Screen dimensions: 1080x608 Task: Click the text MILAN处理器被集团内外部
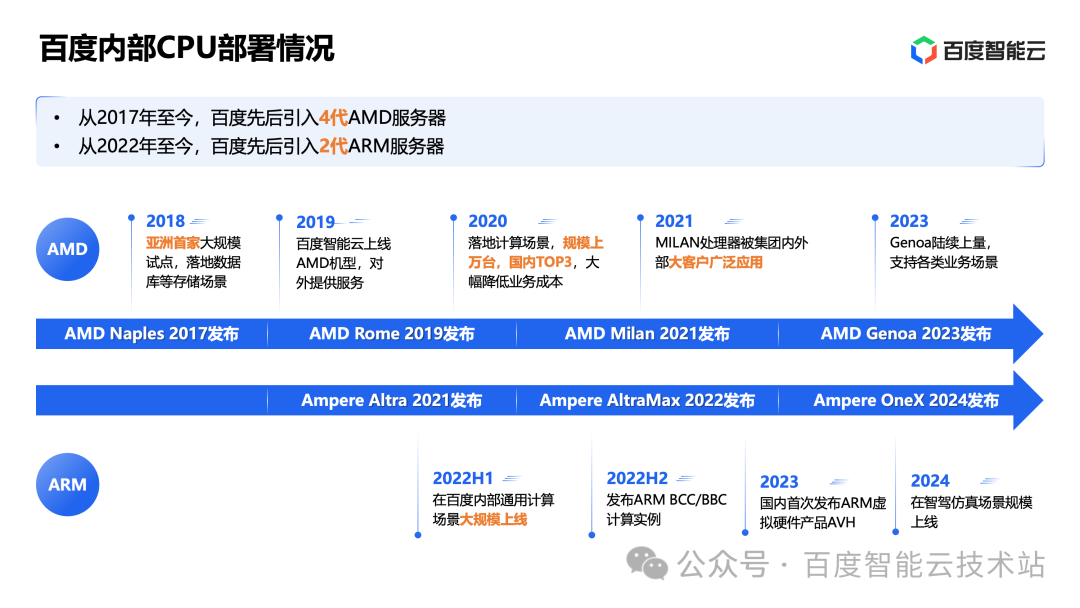click(731, 252)
